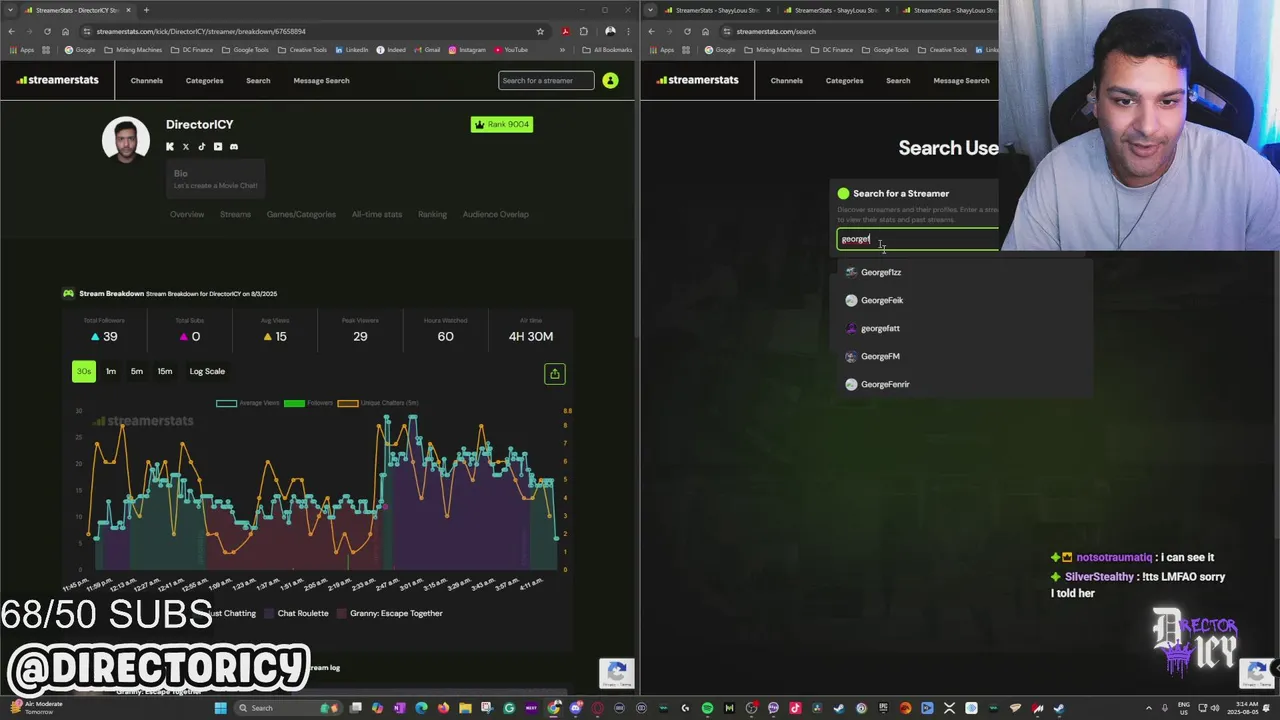Screen dimensions: 1280x720
Task: Select the 5m chart interval
Action: pyautogui.click(x=137, y=371)
